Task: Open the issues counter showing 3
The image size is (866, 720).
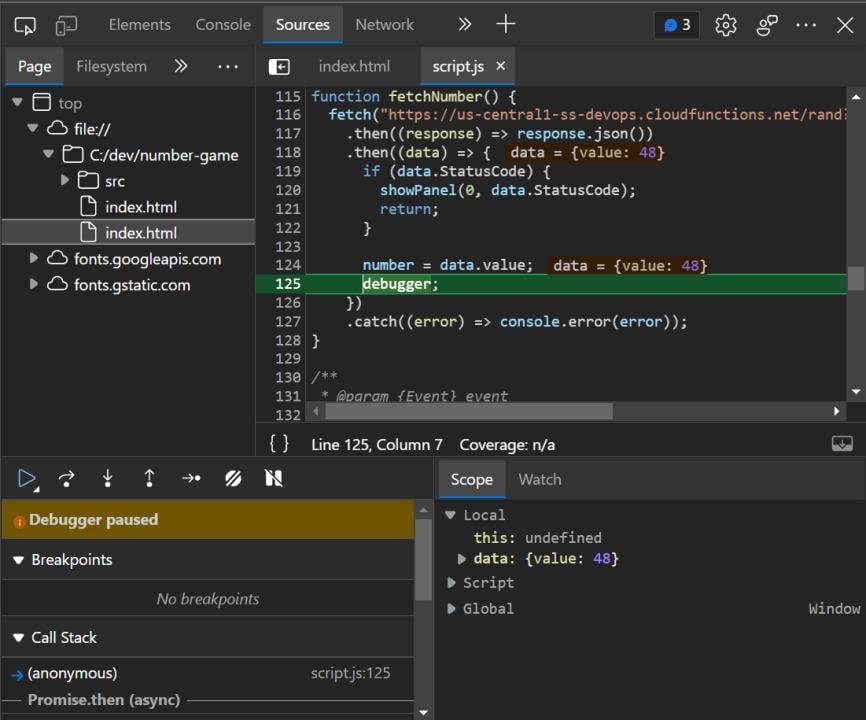Action: pyautogui.click(x=677, y=25)
